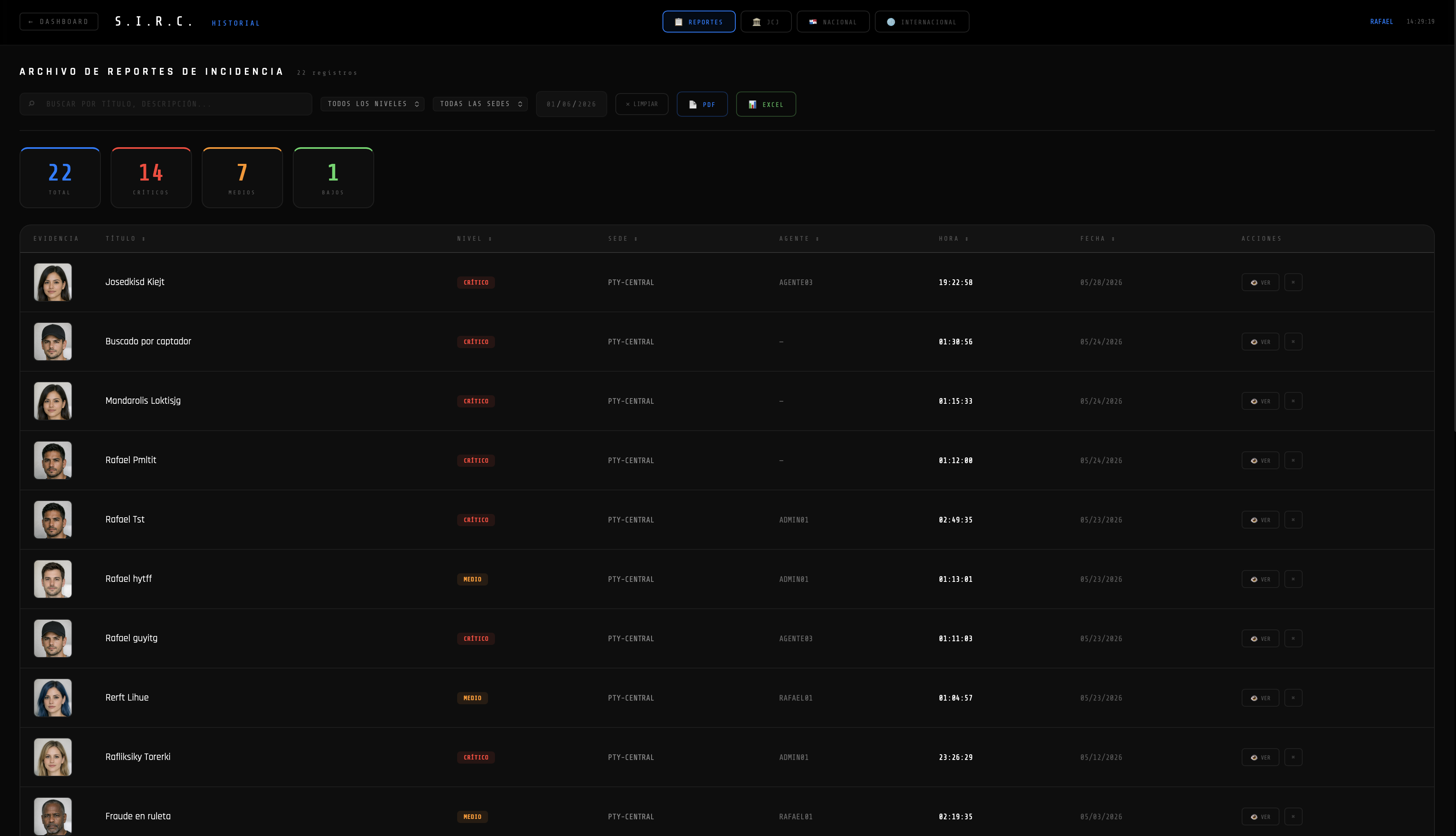
Task: Open Buscado por captador evidence photo
Action: point(53,342)
